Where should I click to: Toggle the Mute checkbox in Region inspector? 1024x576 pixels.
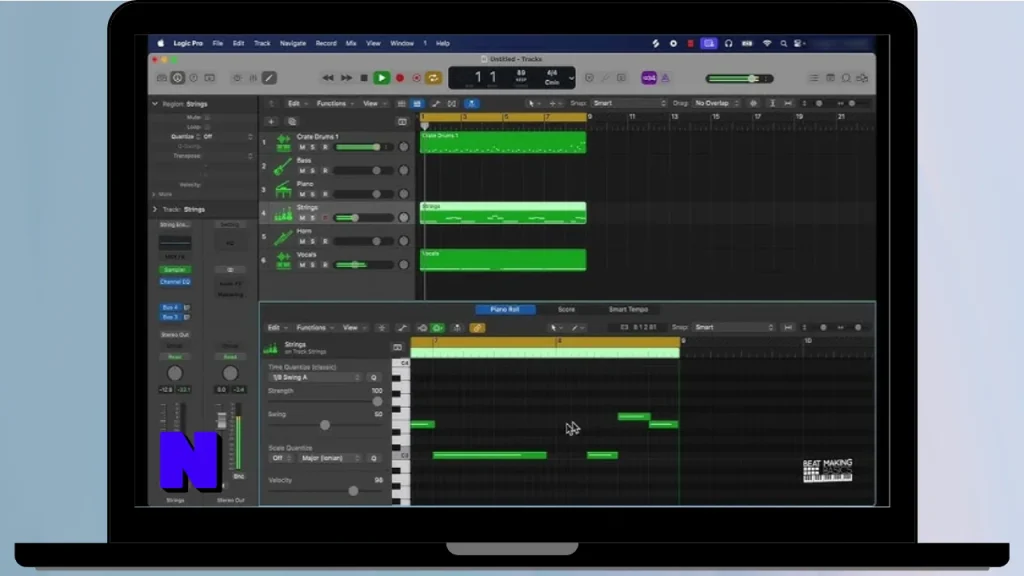[207, 118]
